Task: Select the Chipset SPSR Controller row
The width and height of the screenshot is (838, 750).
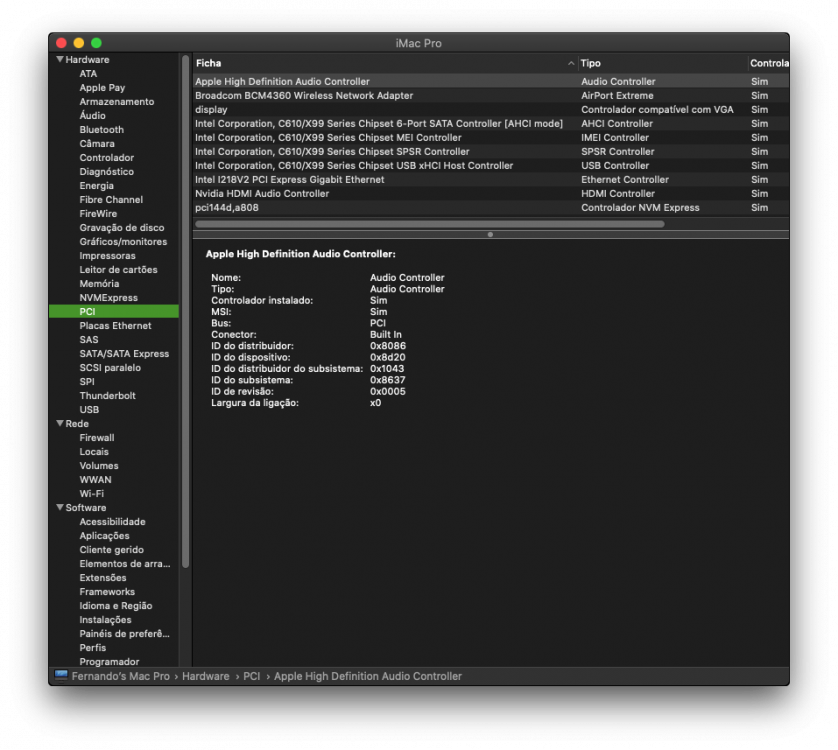Action: coord(491,151)
